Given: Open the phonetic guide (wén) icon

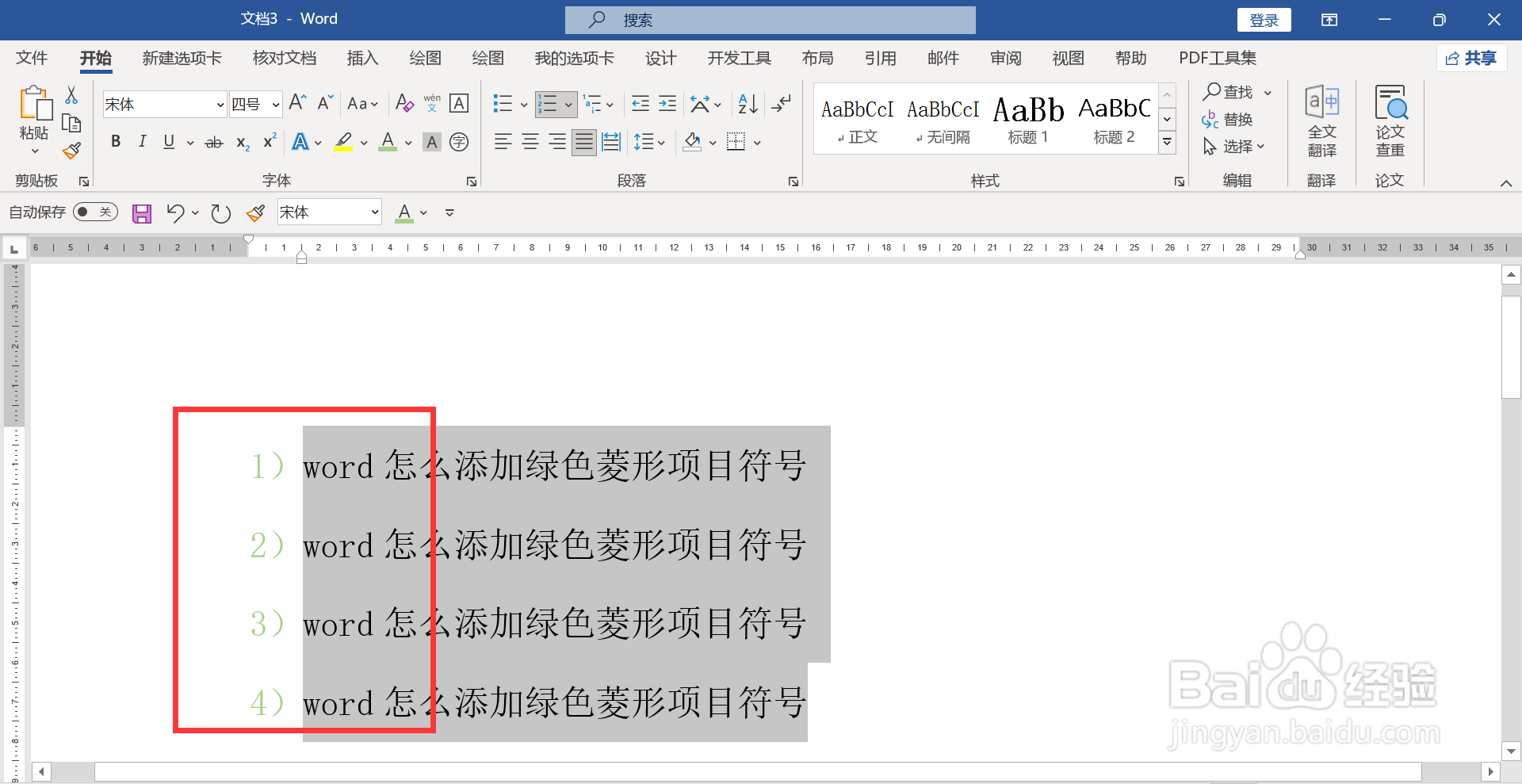Looking at the screenshot, I should [432, 103].
